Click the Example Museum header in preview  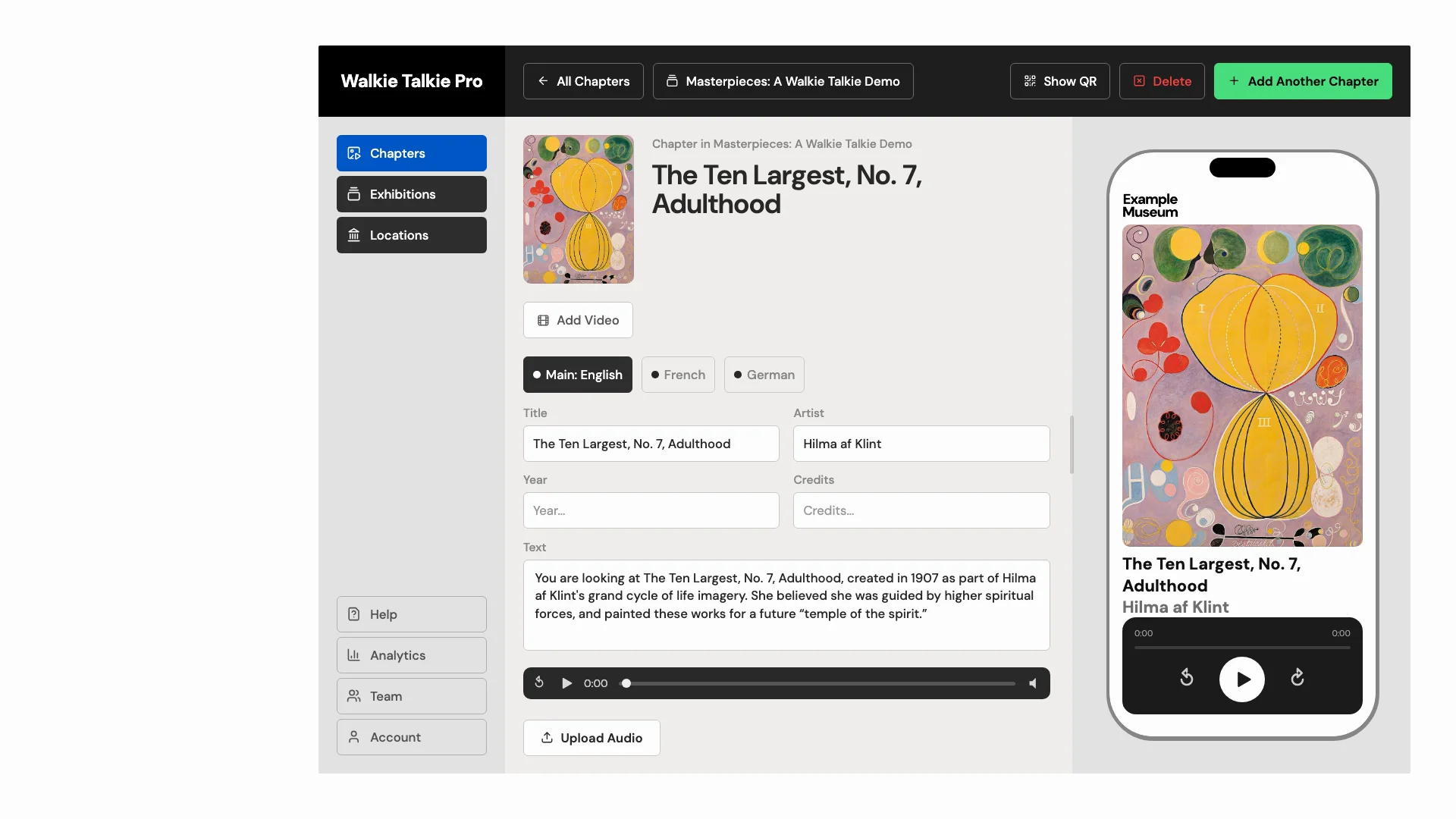(x=1150, y=206)
